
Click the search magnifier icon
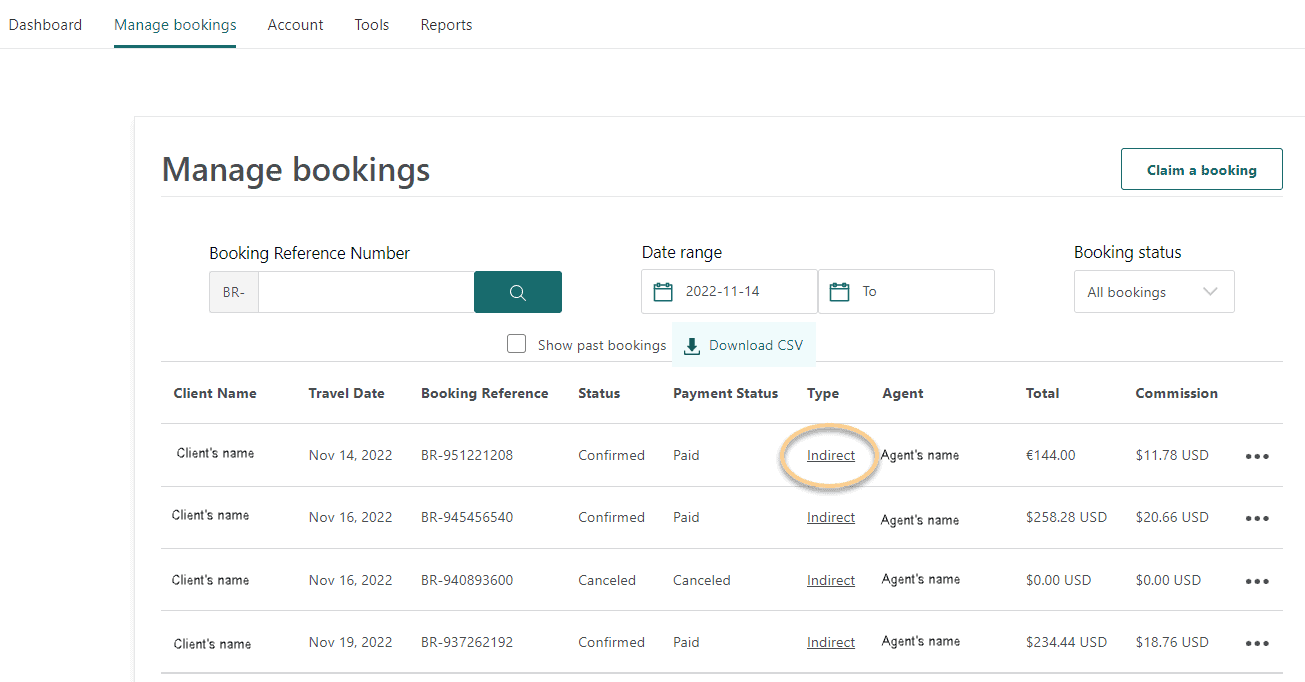517,291
